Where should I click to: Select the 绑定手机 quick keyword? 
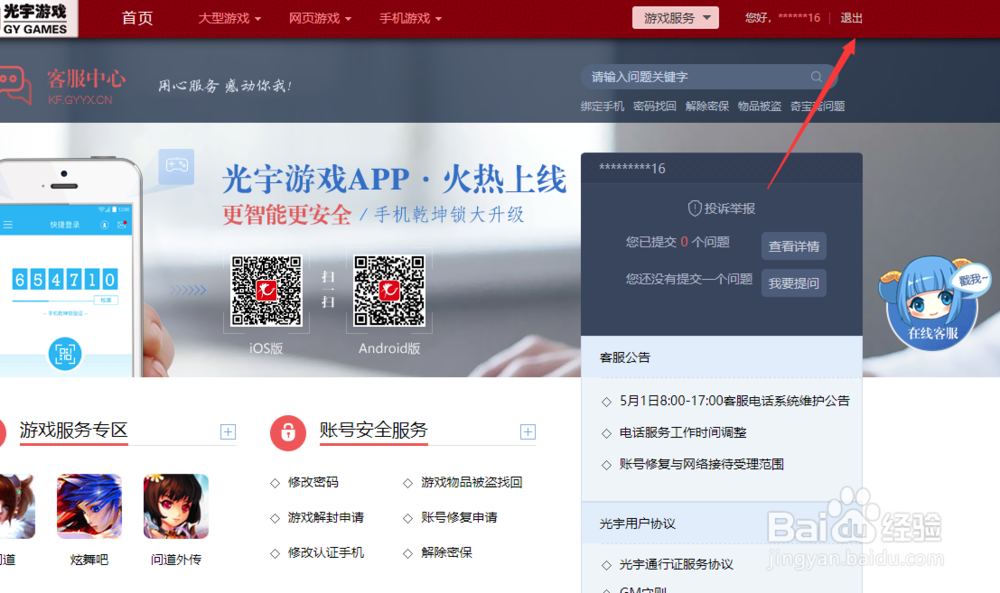click(603, 106)
